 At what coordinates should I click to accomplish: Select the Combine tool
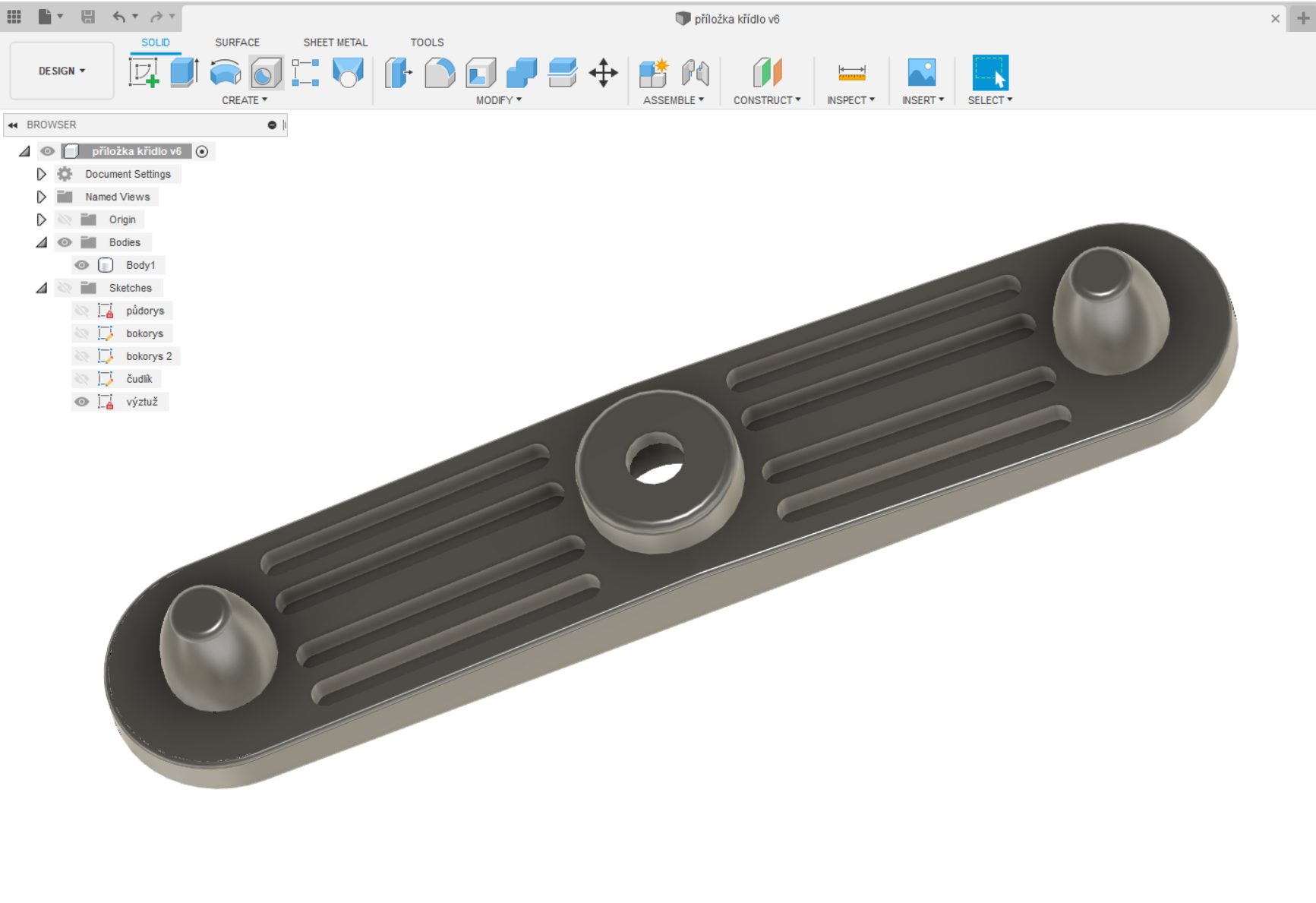(522, 73)
